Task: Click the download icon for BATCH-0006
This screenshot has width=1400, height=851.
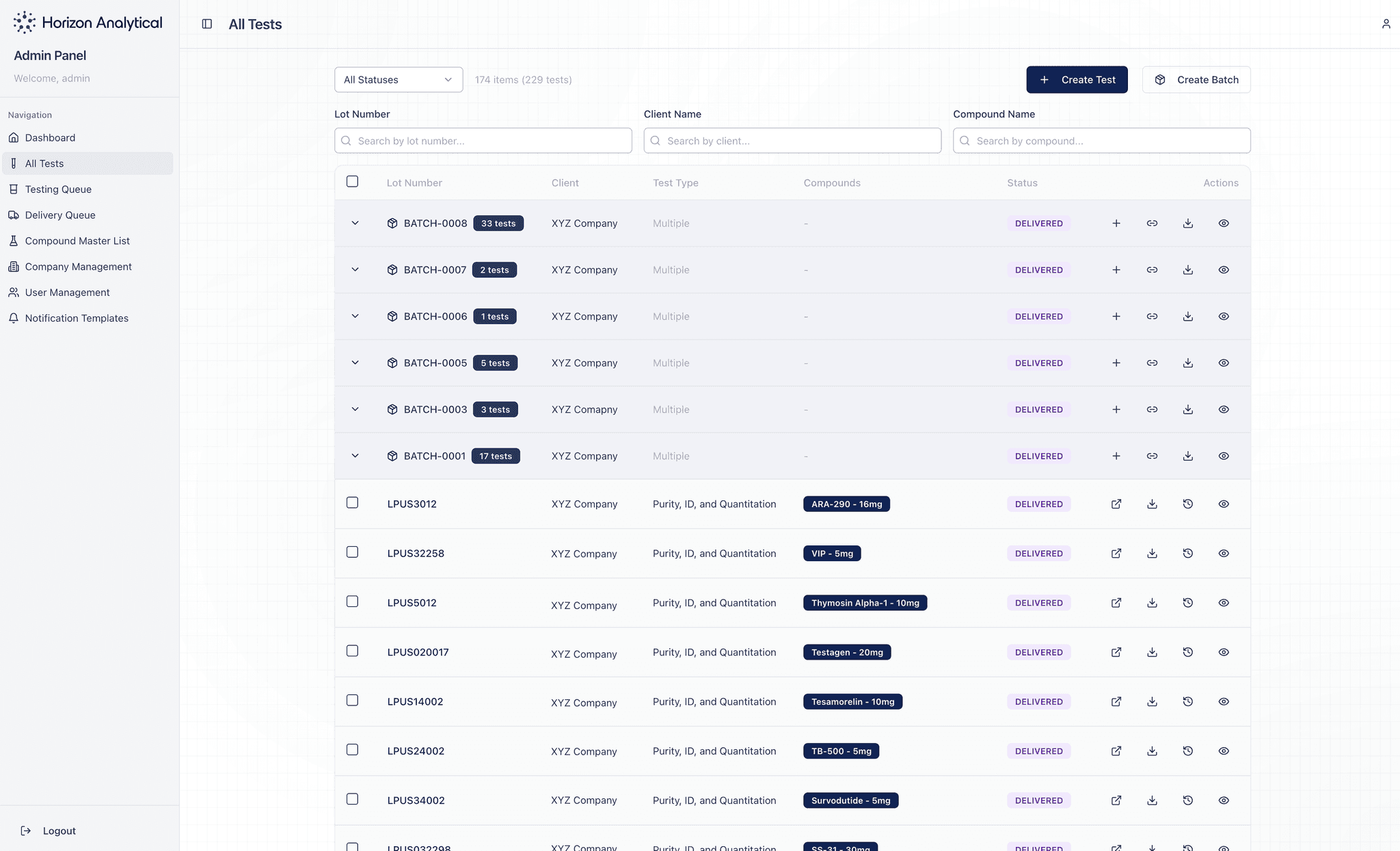Action: pyautogui.click(x=1188, y=316)
